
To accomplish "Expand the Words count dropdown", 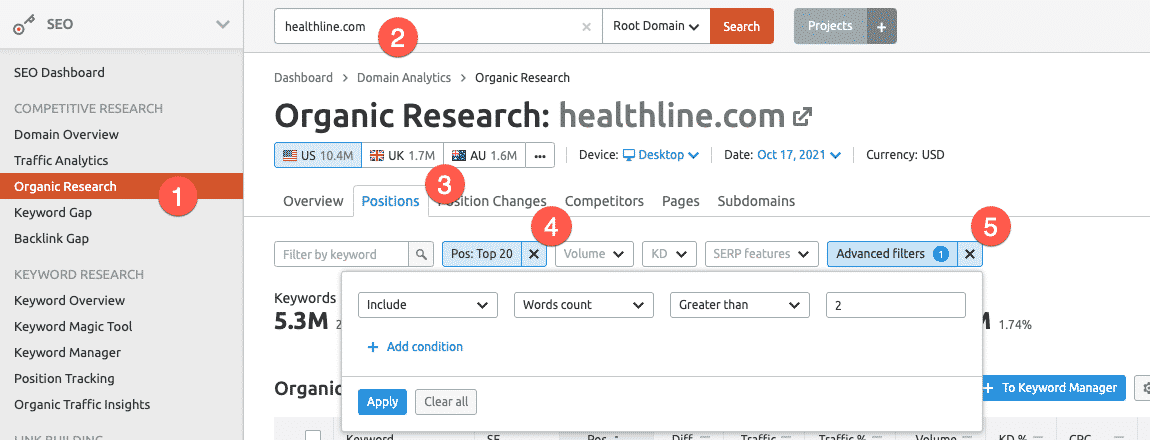I will tap(583, 305).
